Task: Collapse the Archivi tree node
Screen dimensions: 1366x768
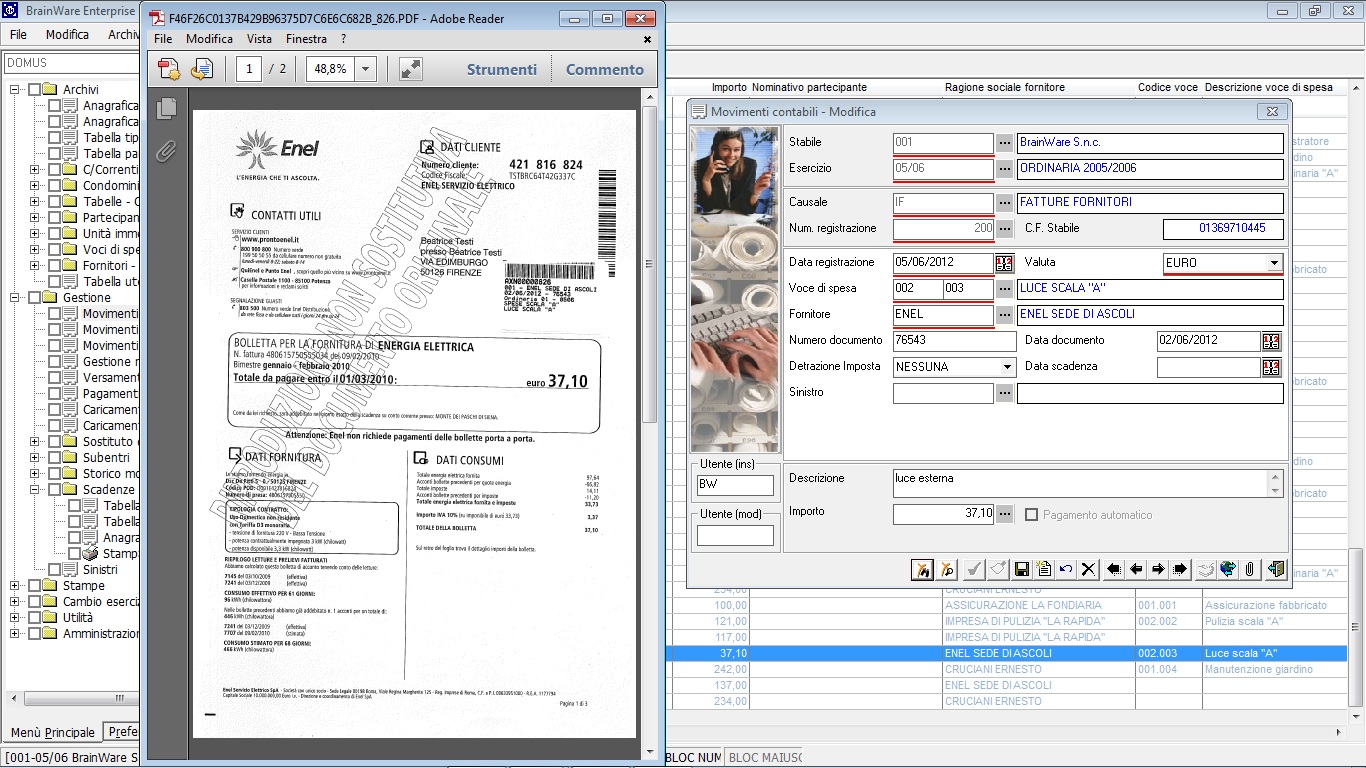Action: tap(15, 89)
